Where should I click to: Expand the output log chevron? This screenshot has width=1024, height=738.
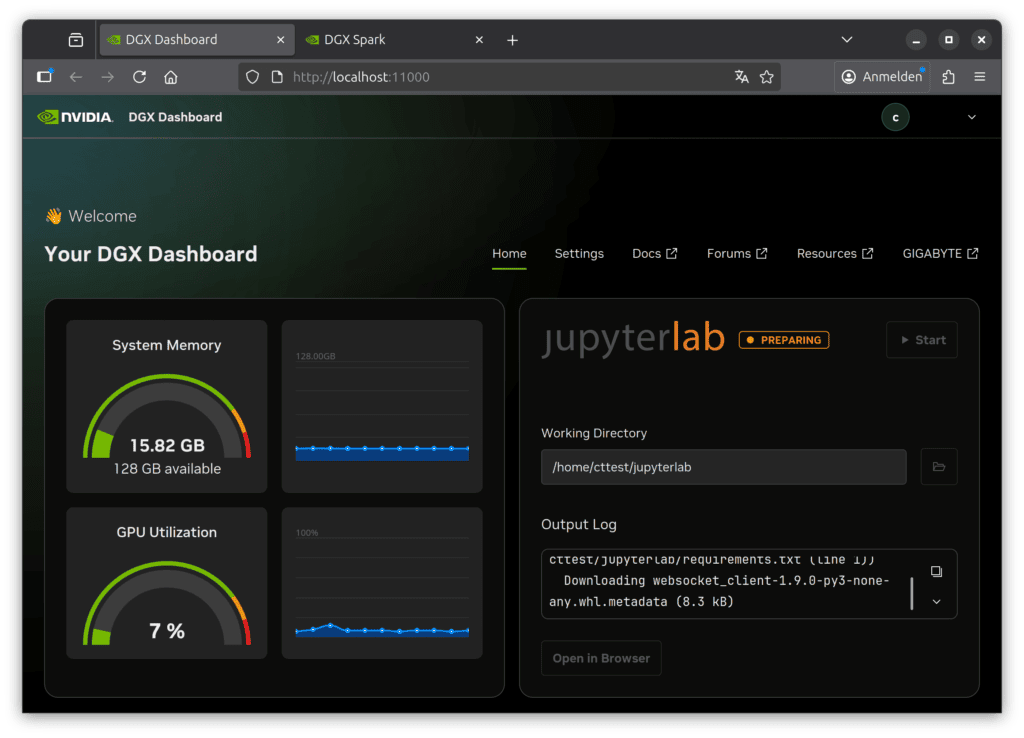(x=936, y=602)
